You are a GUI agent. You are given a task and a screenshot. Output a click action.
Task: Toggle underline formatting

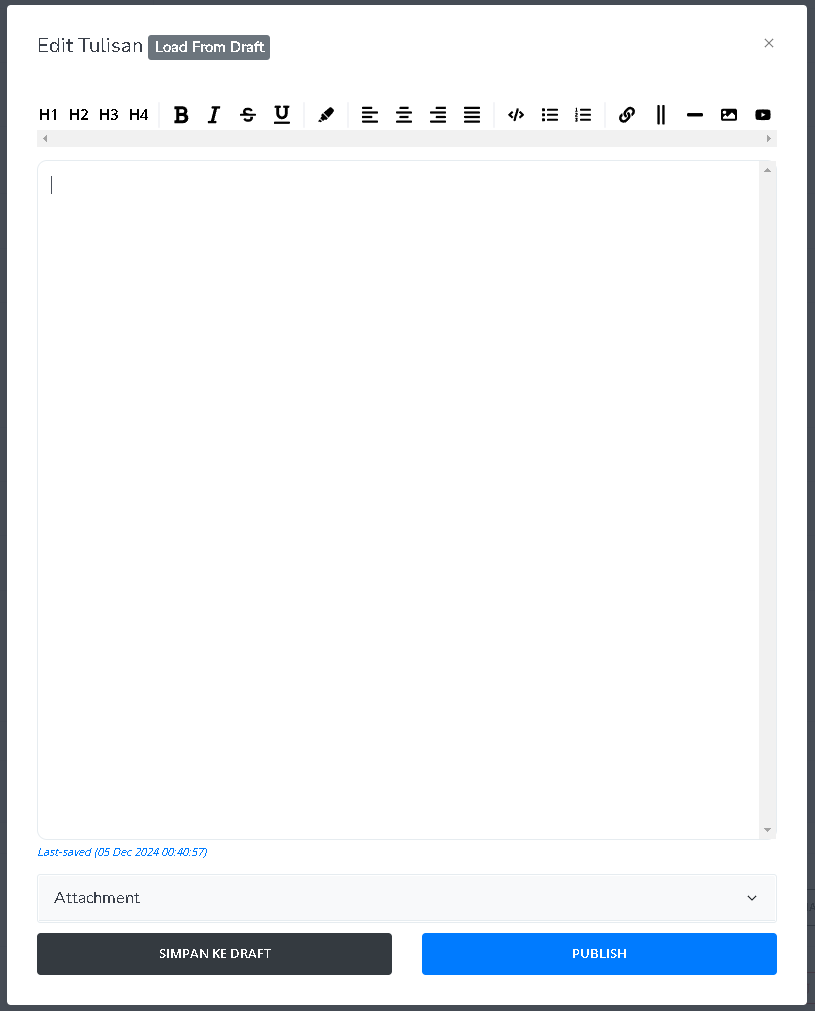[282, 115]
